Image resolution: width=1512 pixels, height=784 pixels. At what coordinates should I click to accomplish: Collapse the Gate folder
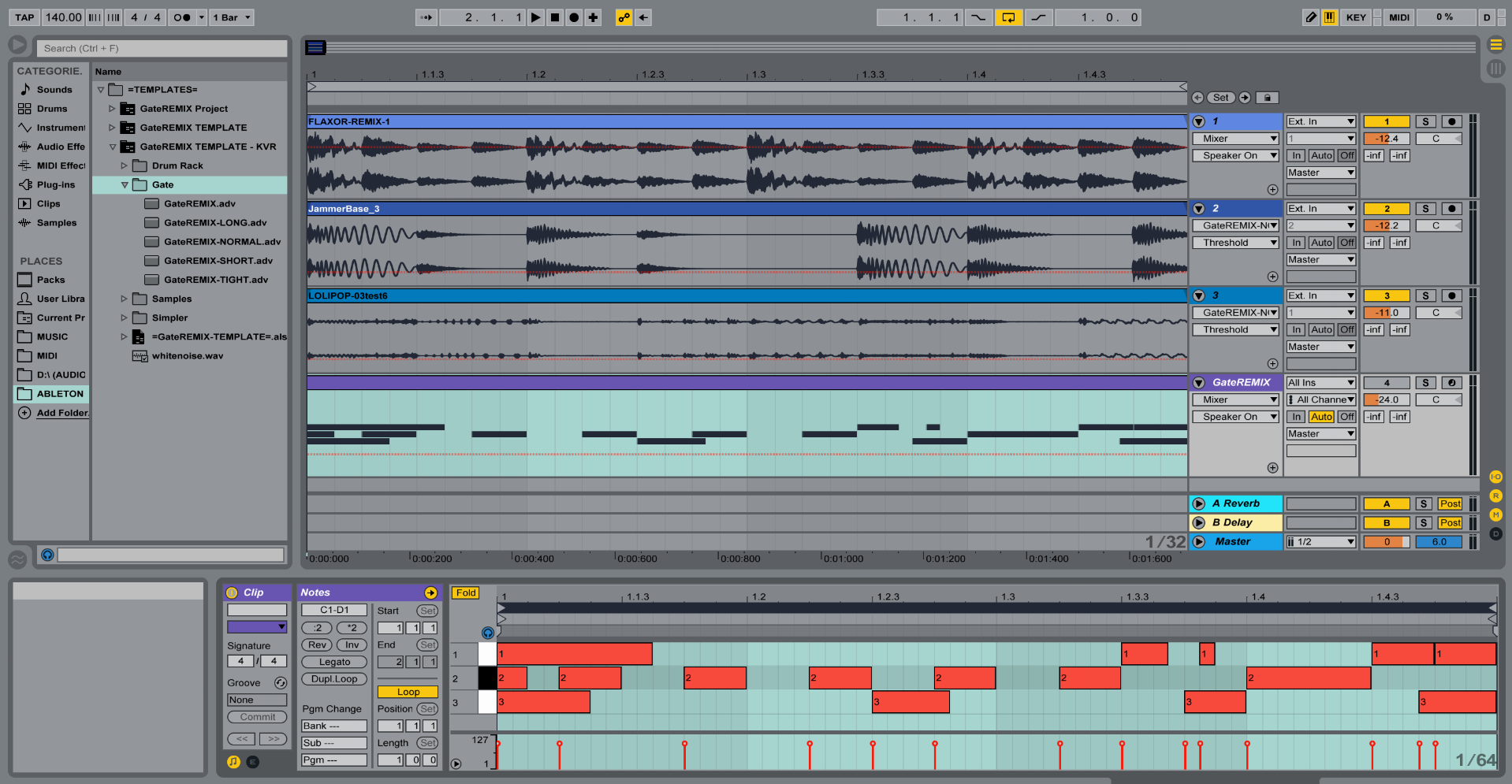coord(125,184)
